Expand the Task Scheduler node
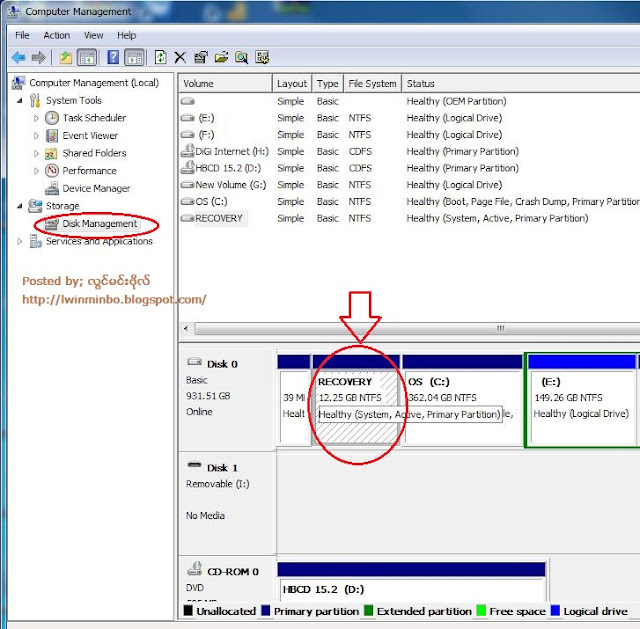The width and height of the screenshot is (640, 629). tap(36, 118)
